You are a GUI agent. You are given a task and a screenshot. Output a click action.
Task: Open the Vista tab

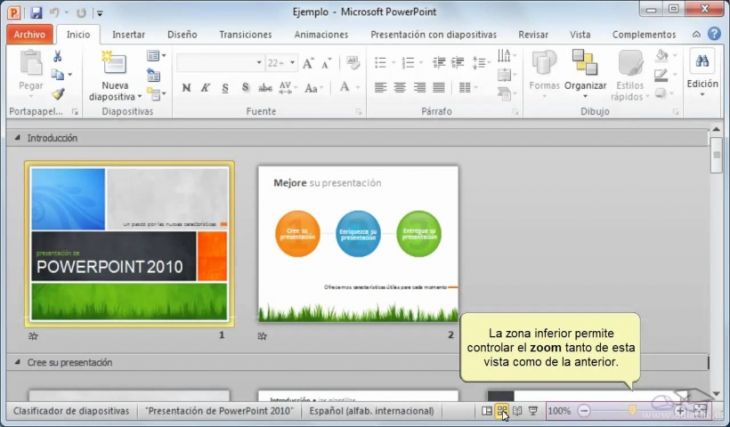[580, 34]
